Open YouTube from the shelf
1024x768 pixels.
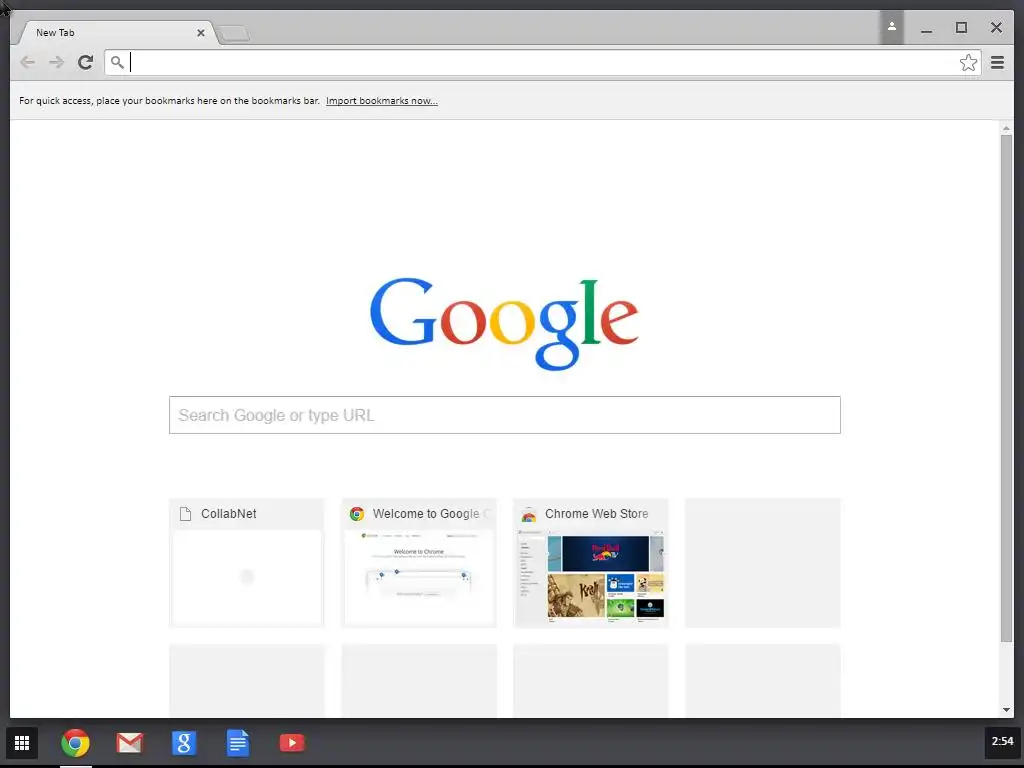tap(292, 743)
